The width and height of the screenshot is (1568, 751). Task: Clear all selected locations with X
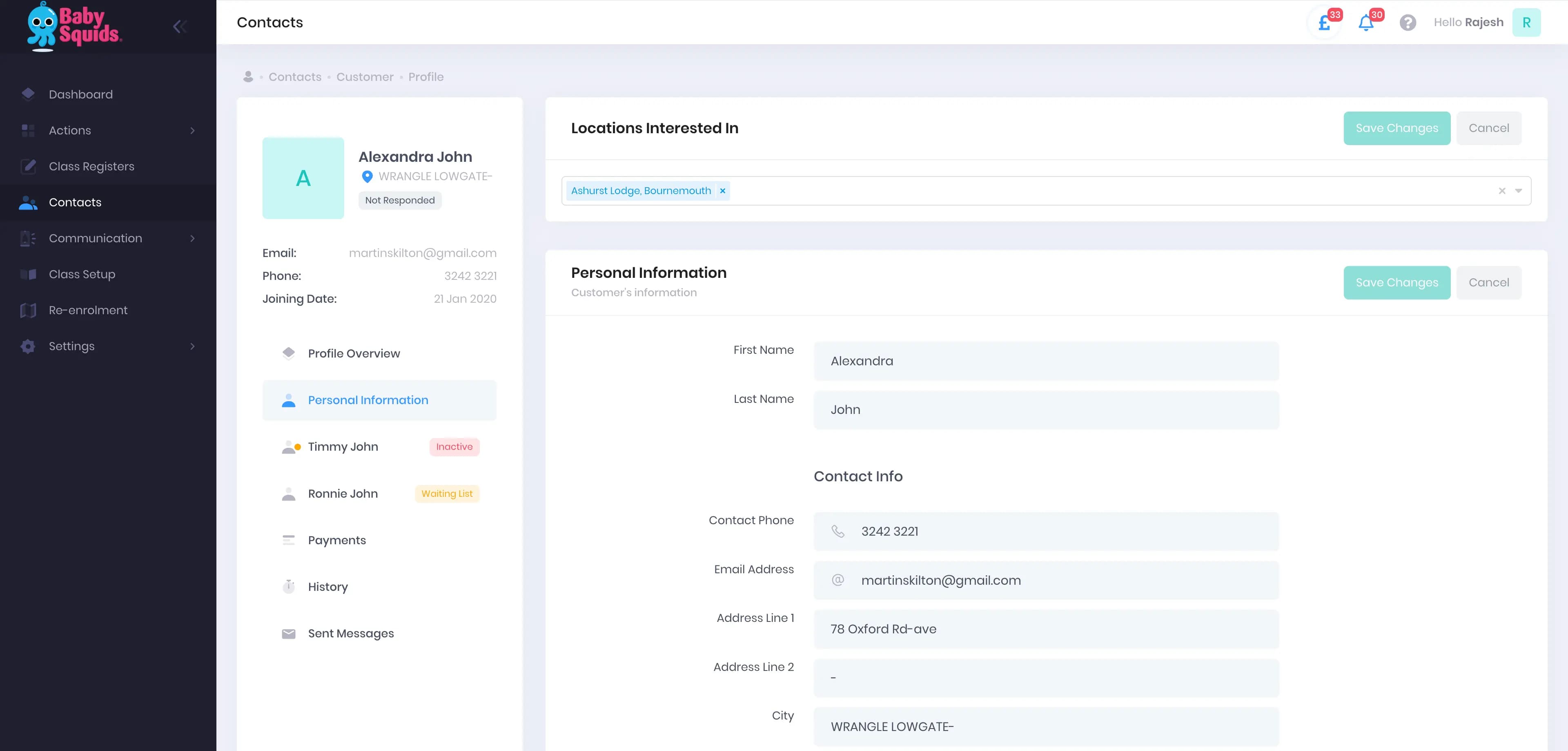pyautogui.click(x=1502, y=191)
